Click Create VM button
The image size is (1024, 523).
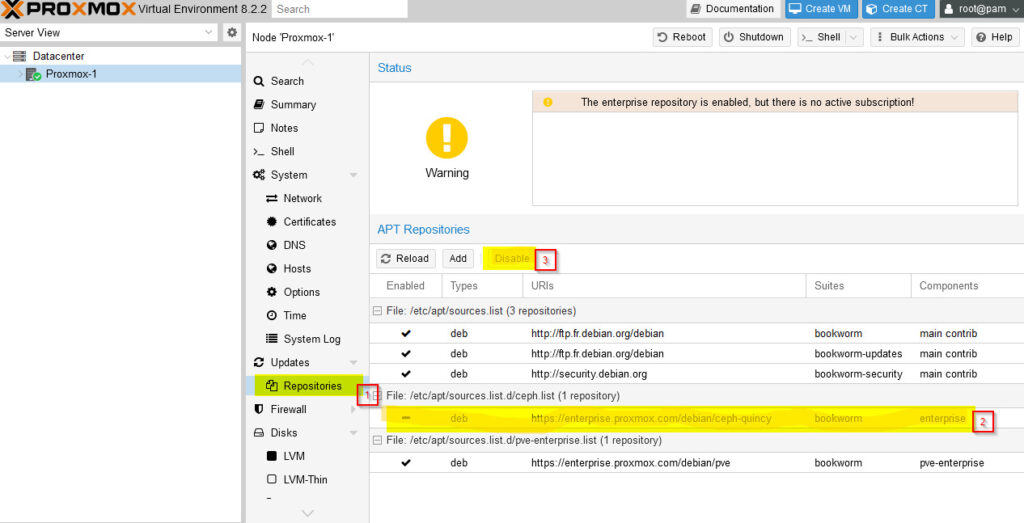(x=821, y=9)
